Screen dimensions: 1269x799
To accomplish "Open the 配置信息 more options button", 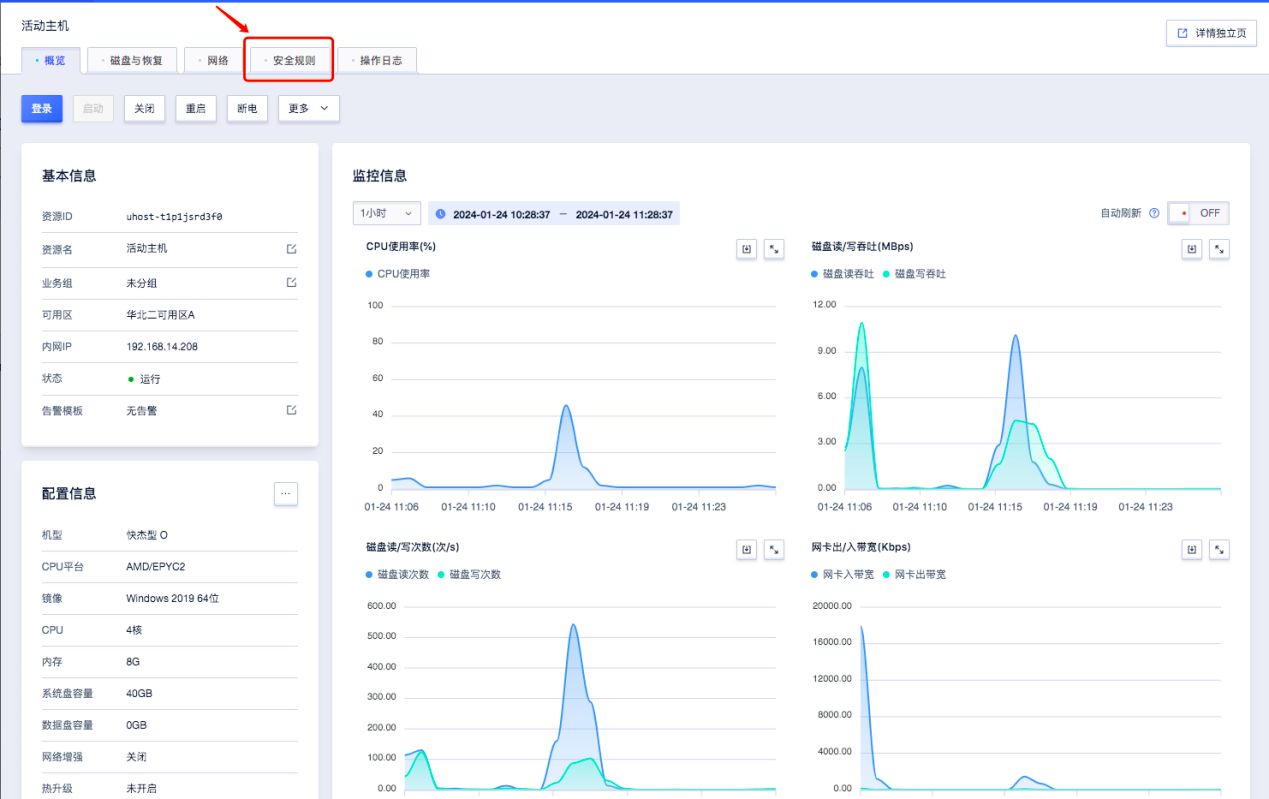I will pos(286,493).
